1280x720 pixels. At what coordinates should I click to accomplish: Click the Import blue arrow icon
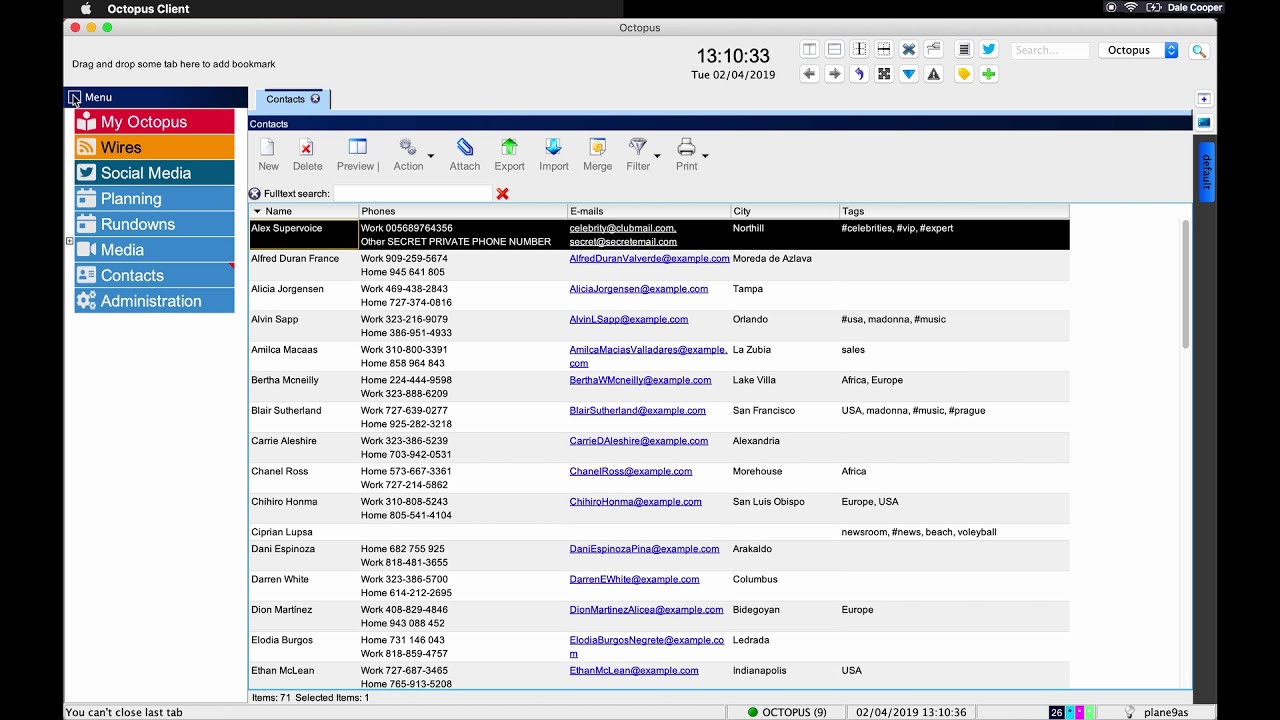[x=553, y=148]
